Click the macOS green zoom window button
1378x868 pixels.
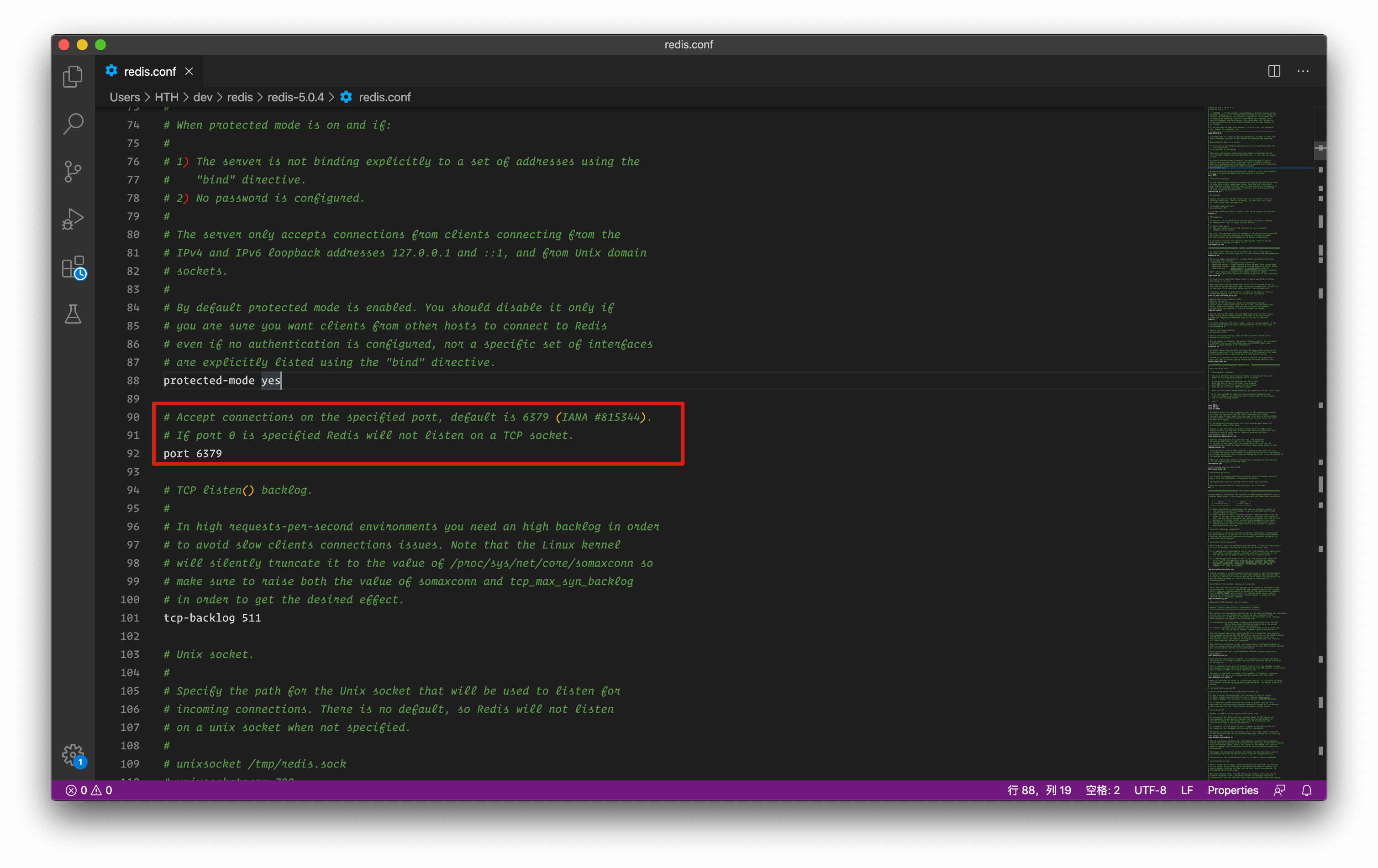click(101, 45)
